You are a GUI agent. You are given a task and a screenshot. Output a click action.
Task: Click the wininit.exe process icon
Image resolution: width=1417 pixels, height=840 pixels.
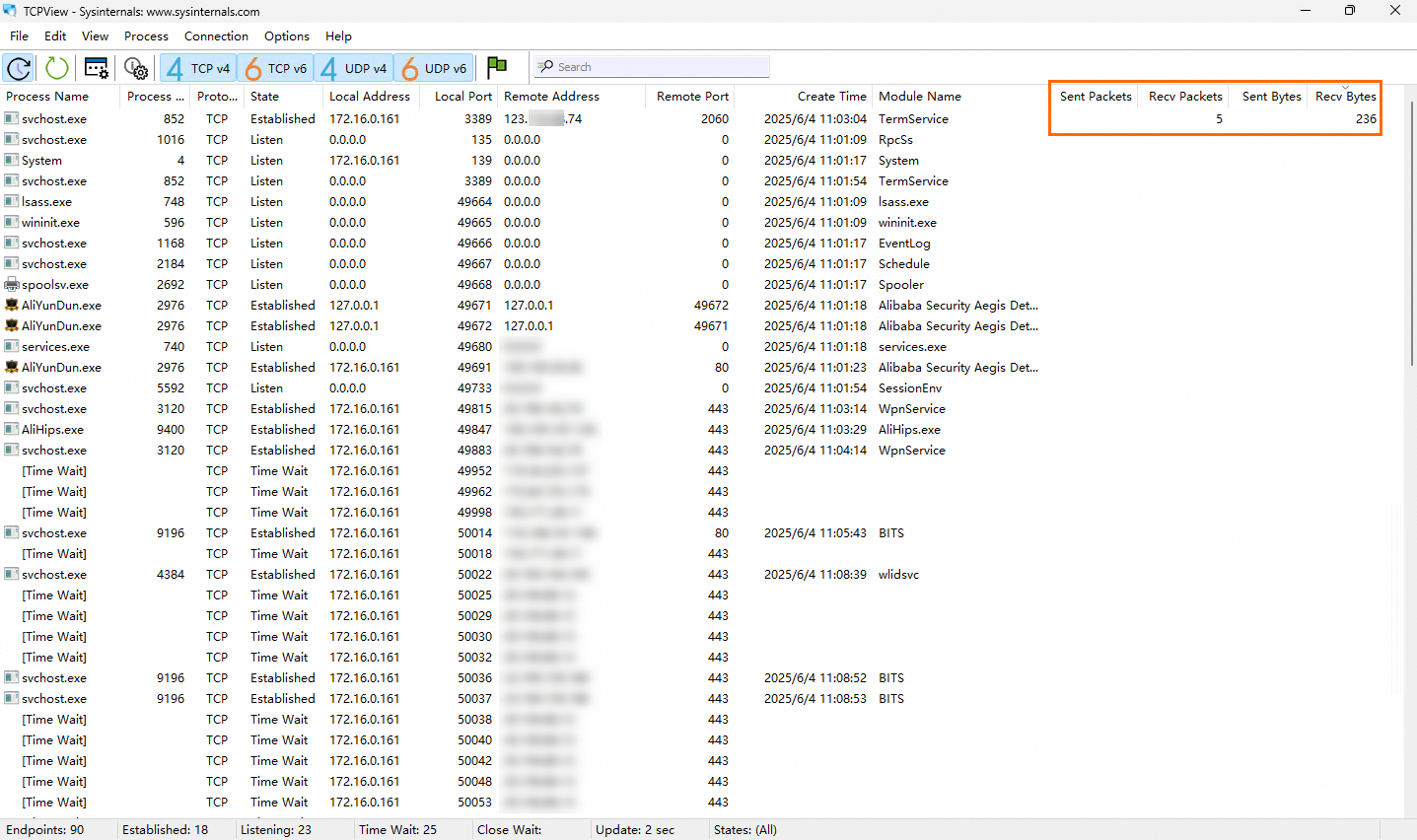point(12,223)
